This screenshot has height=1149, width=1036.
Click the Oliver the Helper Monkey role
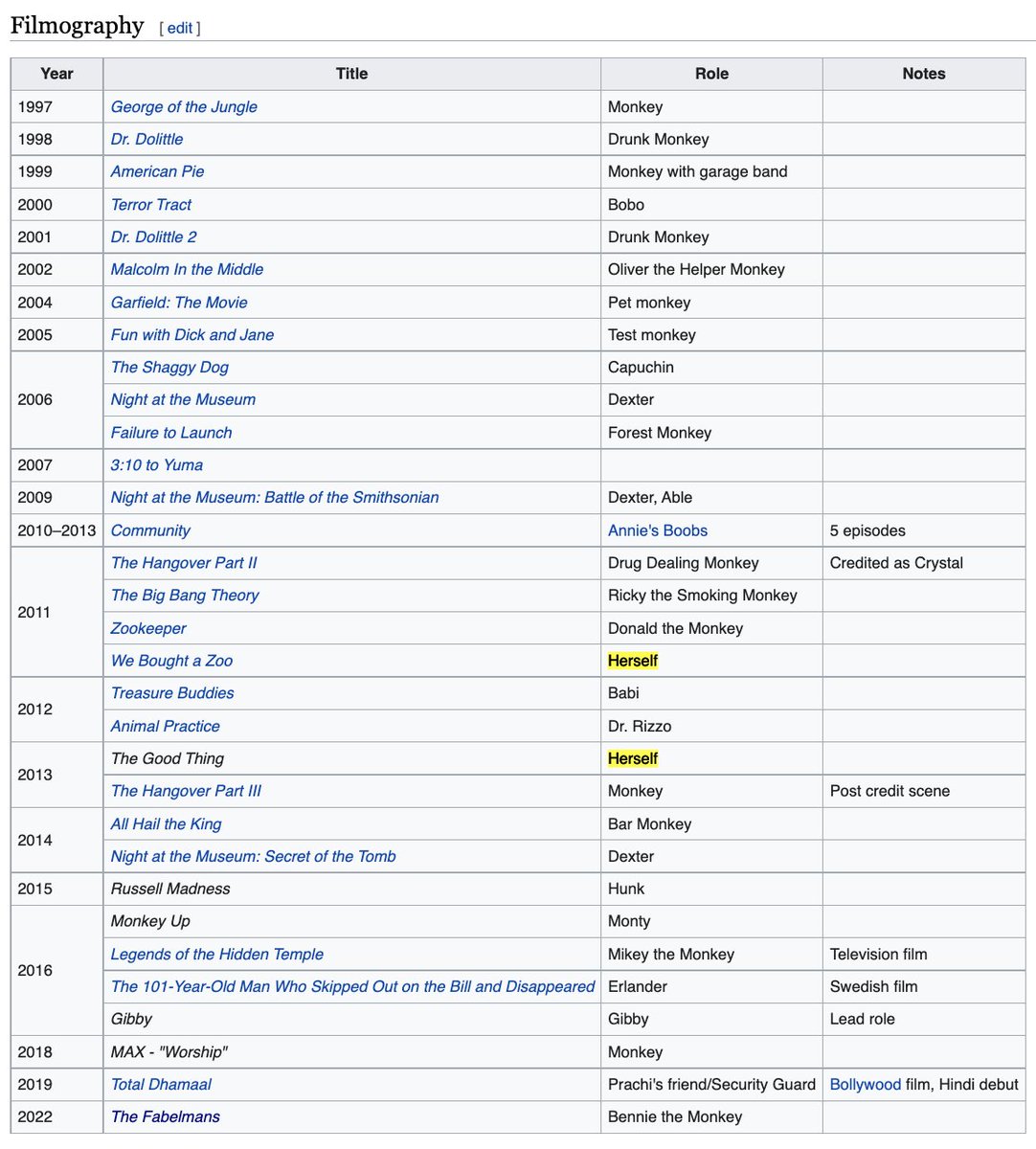click(x=696, y=270)
